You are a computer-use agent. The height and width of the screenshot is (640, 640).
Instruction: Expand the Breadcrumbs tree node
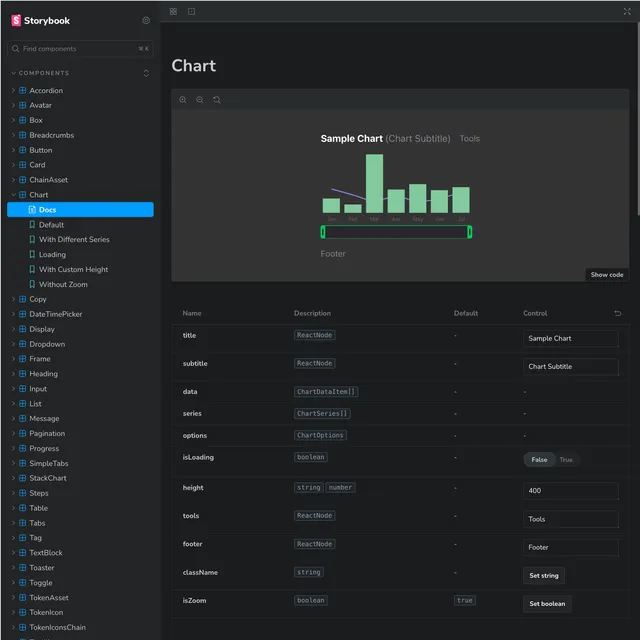[x=13, y=135]
